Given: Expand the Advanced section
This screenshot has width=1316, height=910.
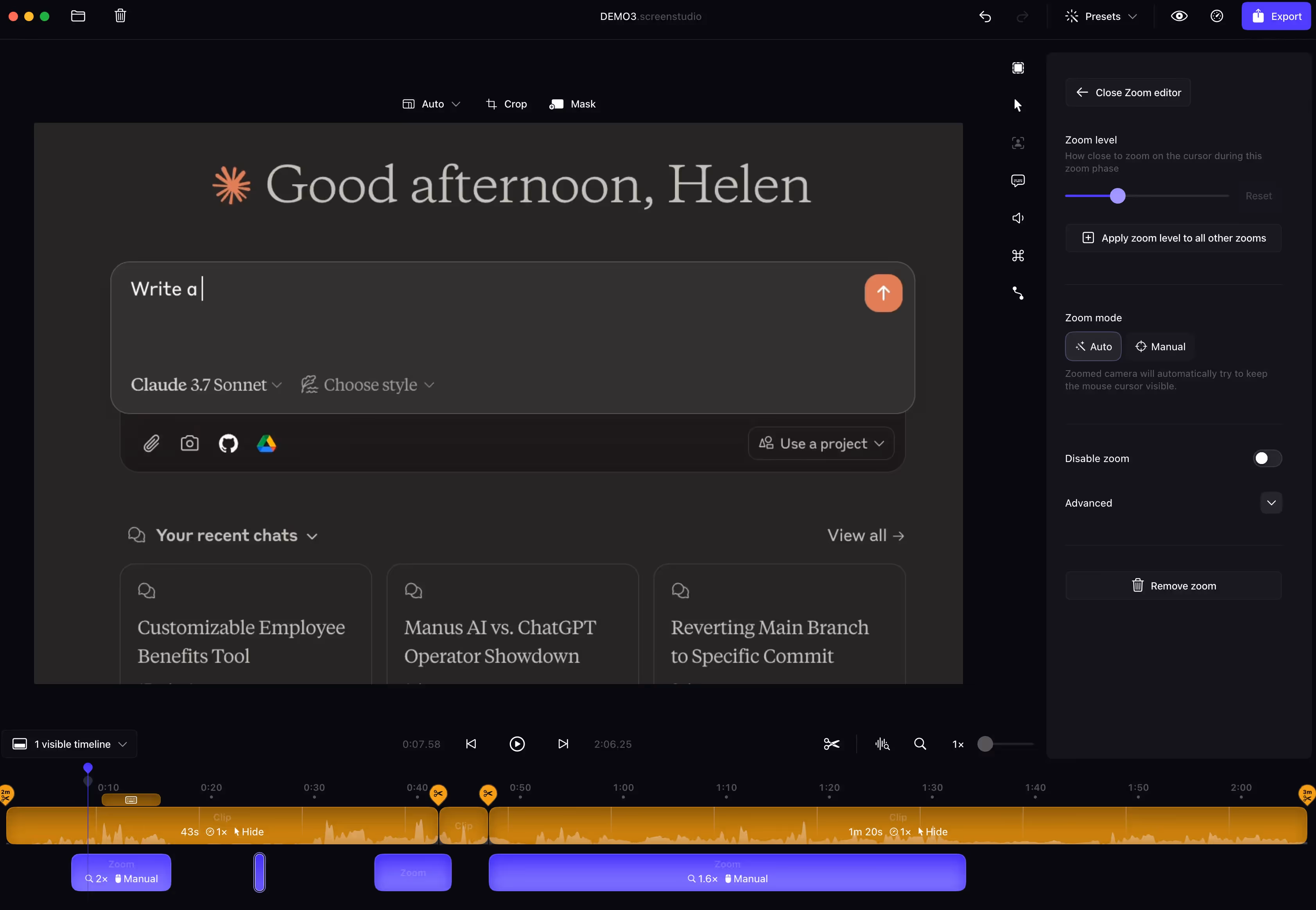Looking at the screenshot, I should pos(1271,503).
